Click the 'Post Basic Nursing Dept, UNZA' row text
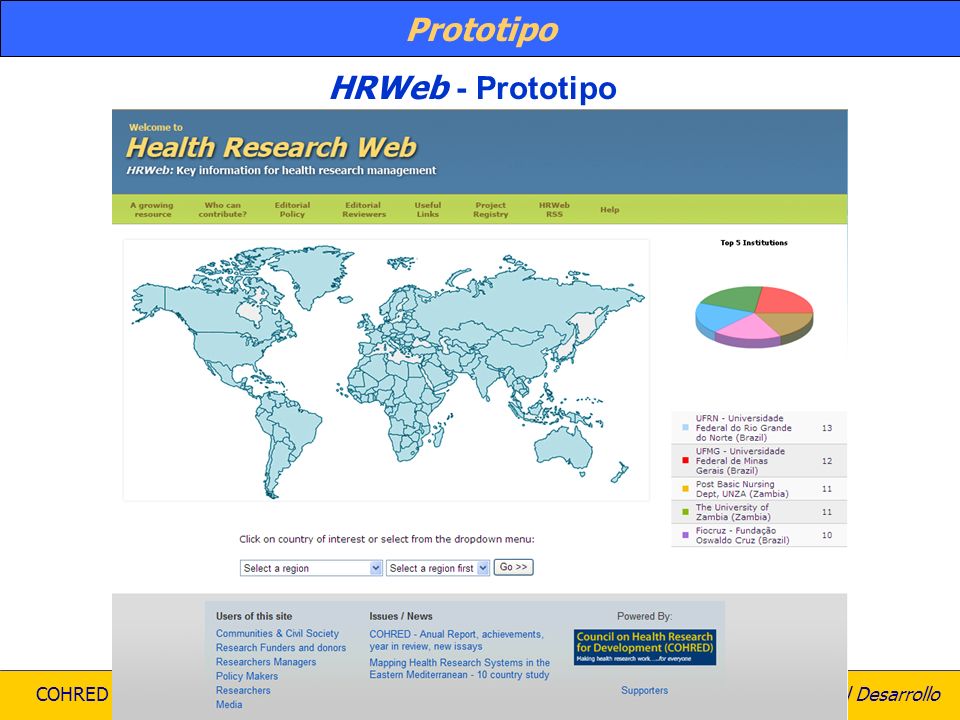Screen dimensions: 960x720 [x=741, y=489]
